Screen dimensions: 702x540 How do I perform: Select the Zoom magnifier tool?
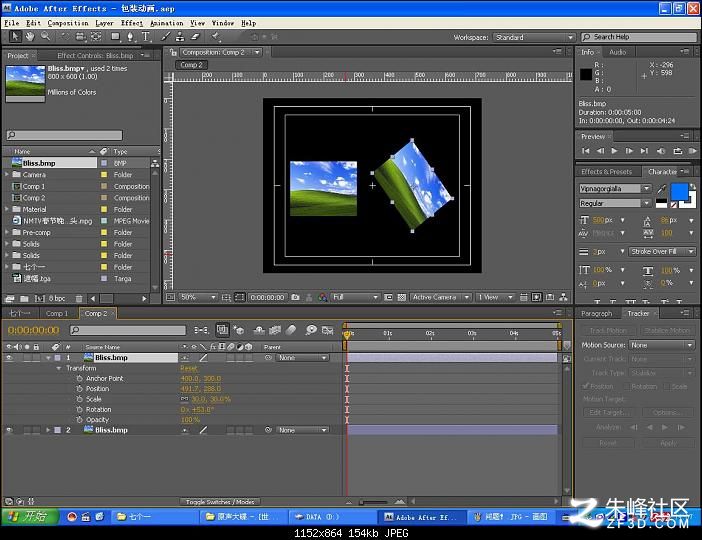45,36
